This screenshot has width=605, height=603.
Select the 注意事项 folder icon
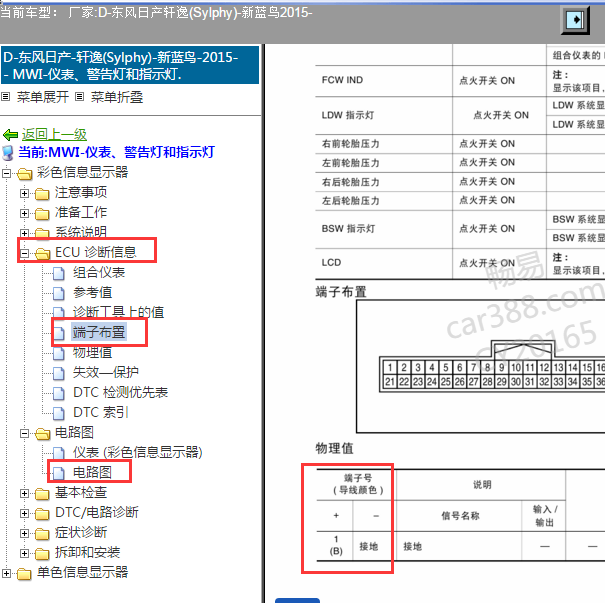(x=42, y=194)
